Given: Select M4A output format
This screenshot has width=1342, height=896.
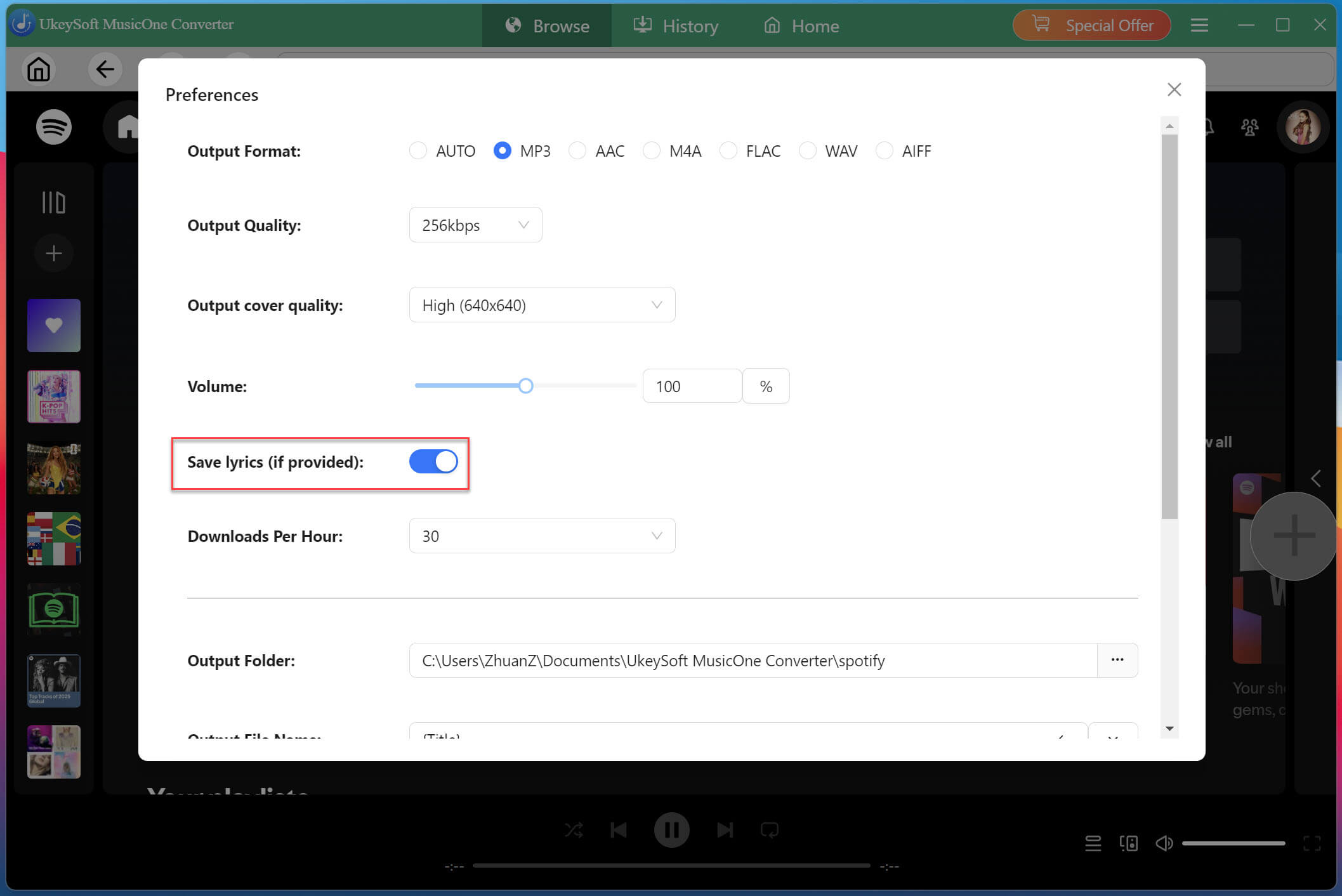Looking at the screenshot, I should (x=652, y=151).
